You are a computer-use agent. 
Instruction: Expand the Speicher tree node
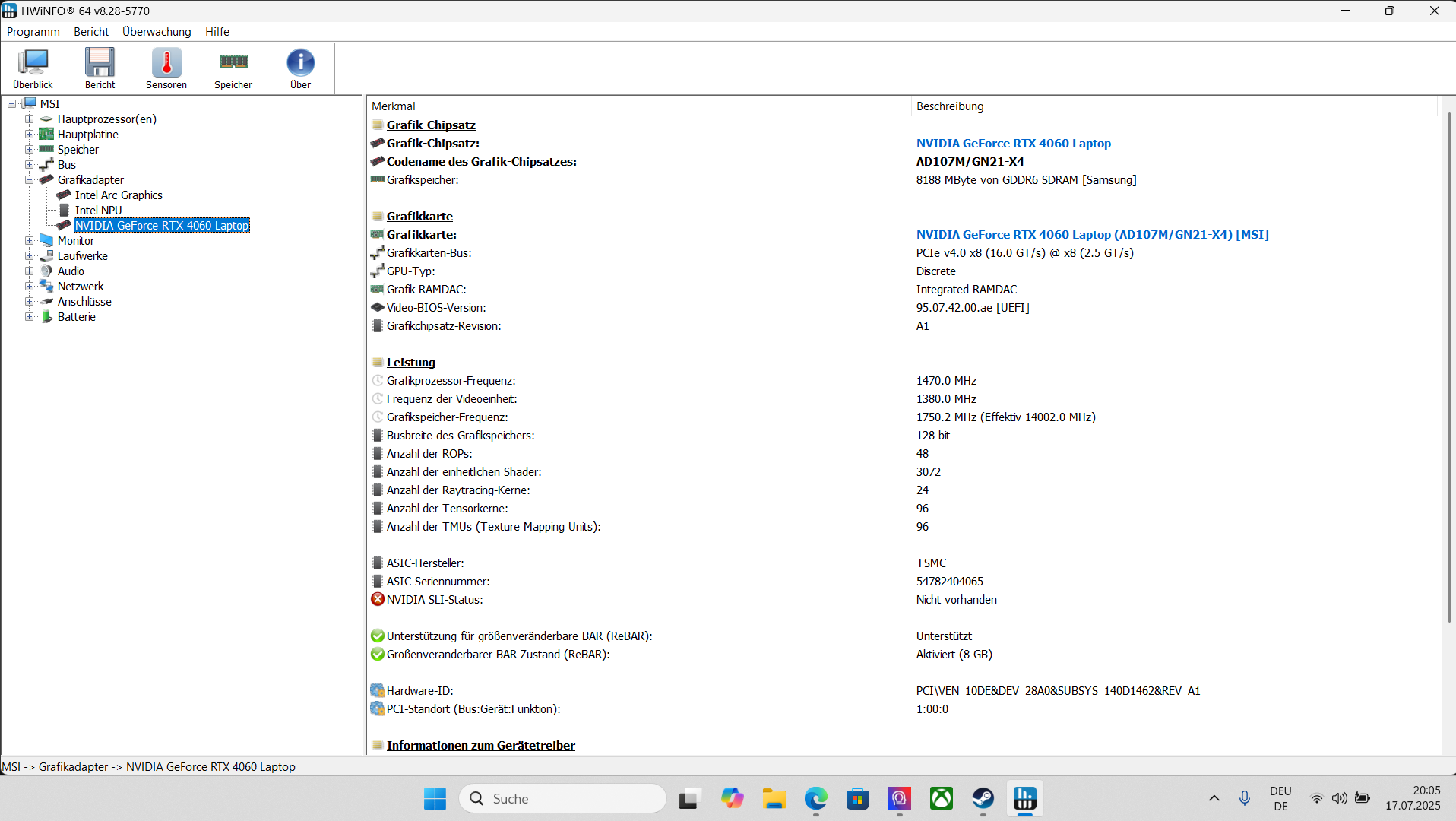point(29,150)
